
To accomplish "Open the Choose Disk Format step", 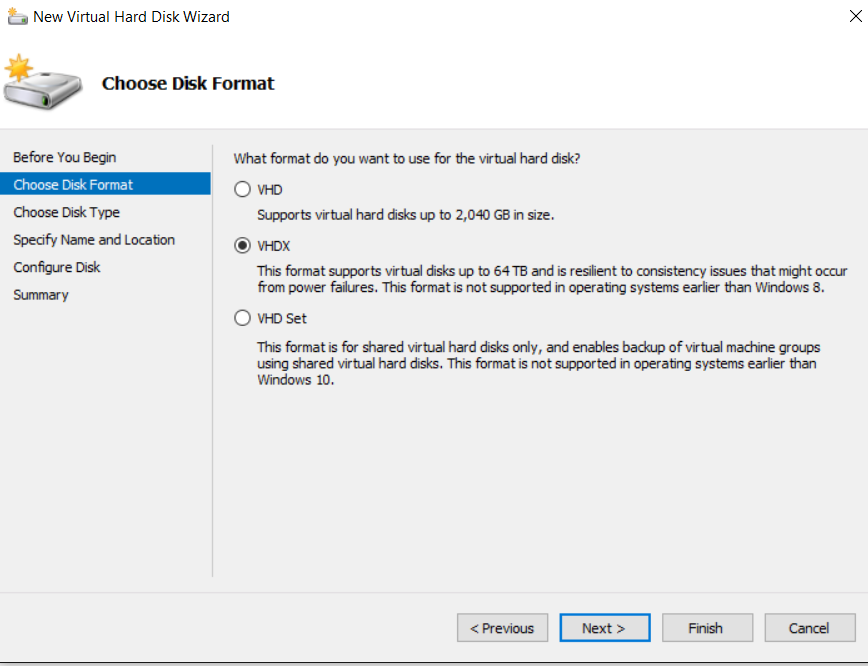I will click(x=105, y=184).
